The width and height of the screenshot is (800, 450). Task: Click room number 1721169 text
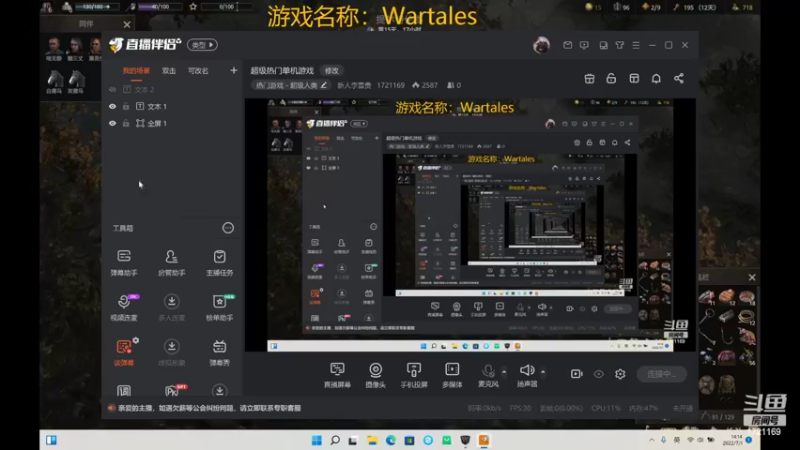pyautogui.click(x=390, y=85)
